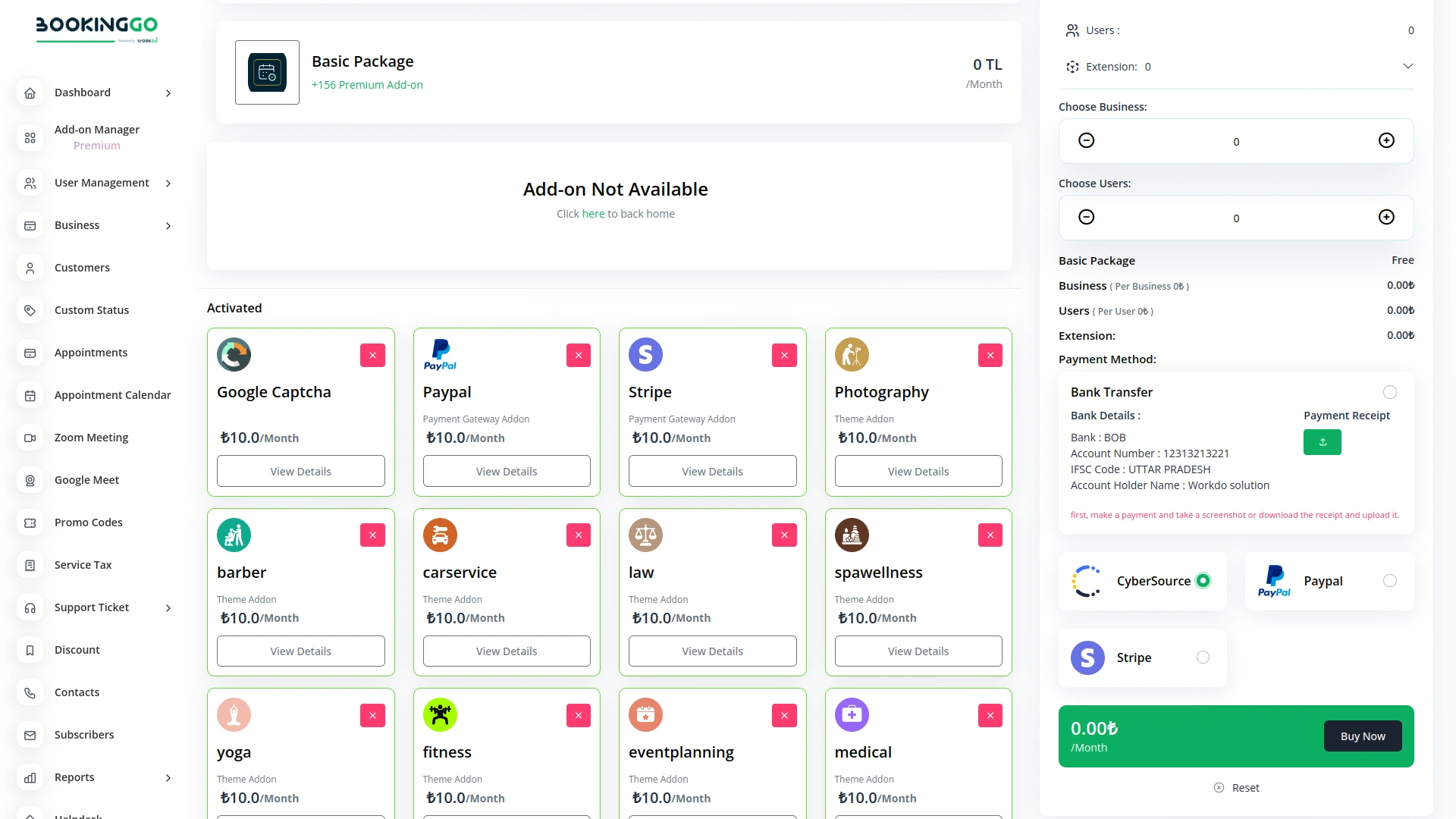Click the Users icon in the right panel
This screenshot has height=819, width=1456.
point(1072,30)
